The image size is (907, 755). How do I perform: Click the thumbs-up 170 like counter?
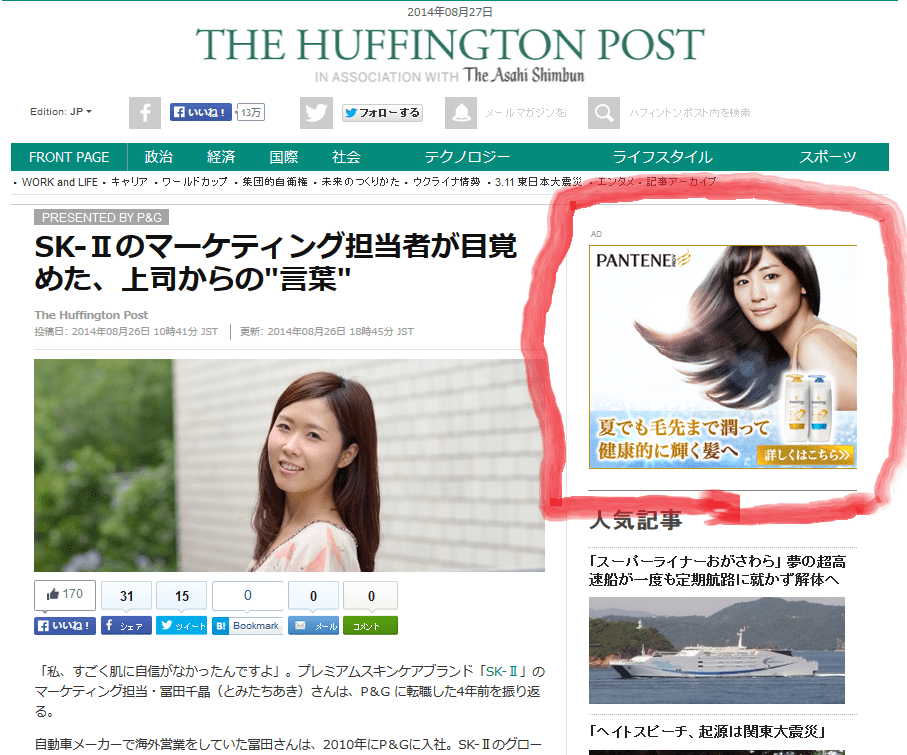[65, 595]
